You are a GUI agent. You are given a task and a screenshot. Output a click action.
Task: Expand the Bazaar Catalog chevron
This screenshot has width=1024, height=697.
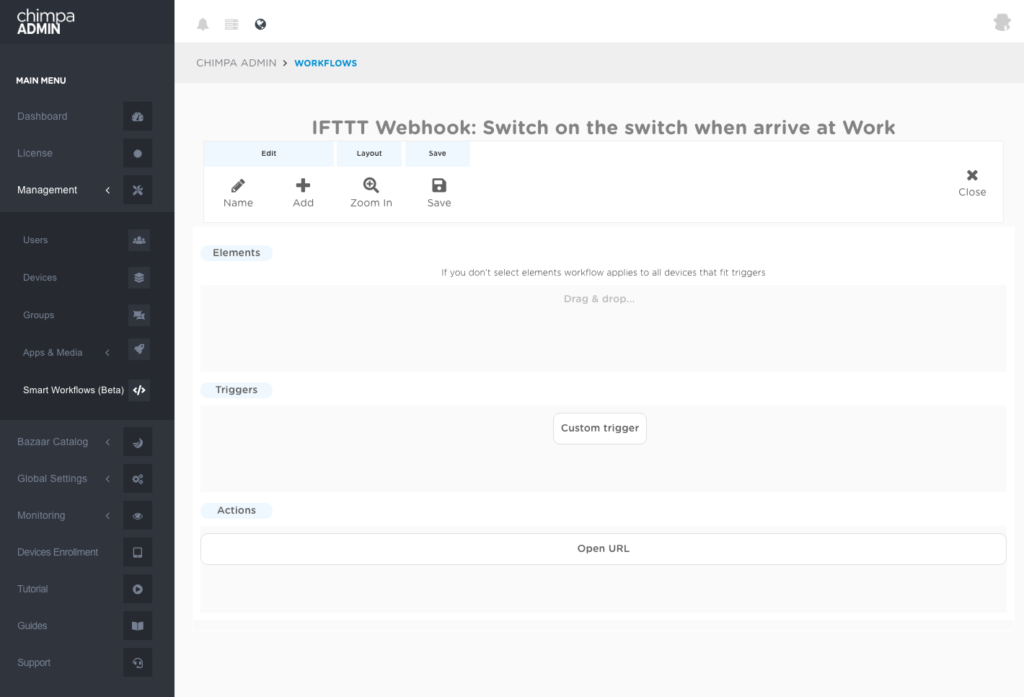click(x=108, y=442)
